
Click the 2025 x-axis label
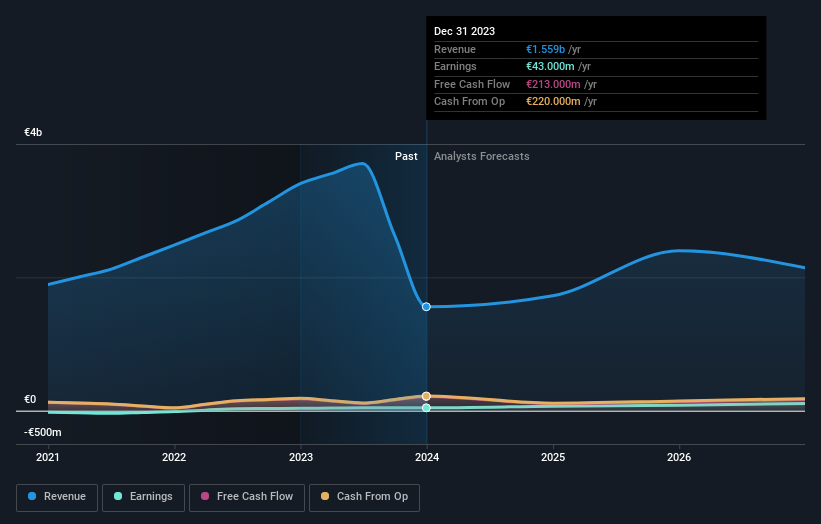[x=553, y=458]
